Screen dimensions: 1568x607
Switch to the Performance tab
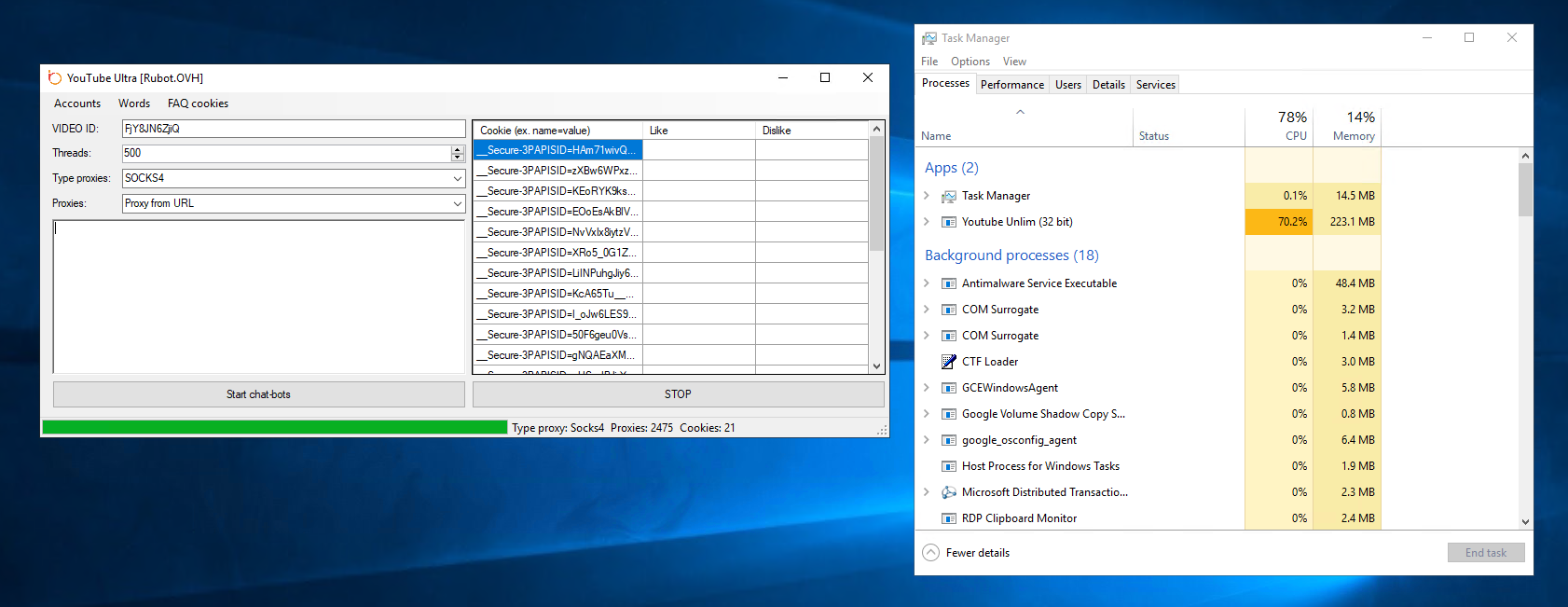click(x=1011, y=85)
